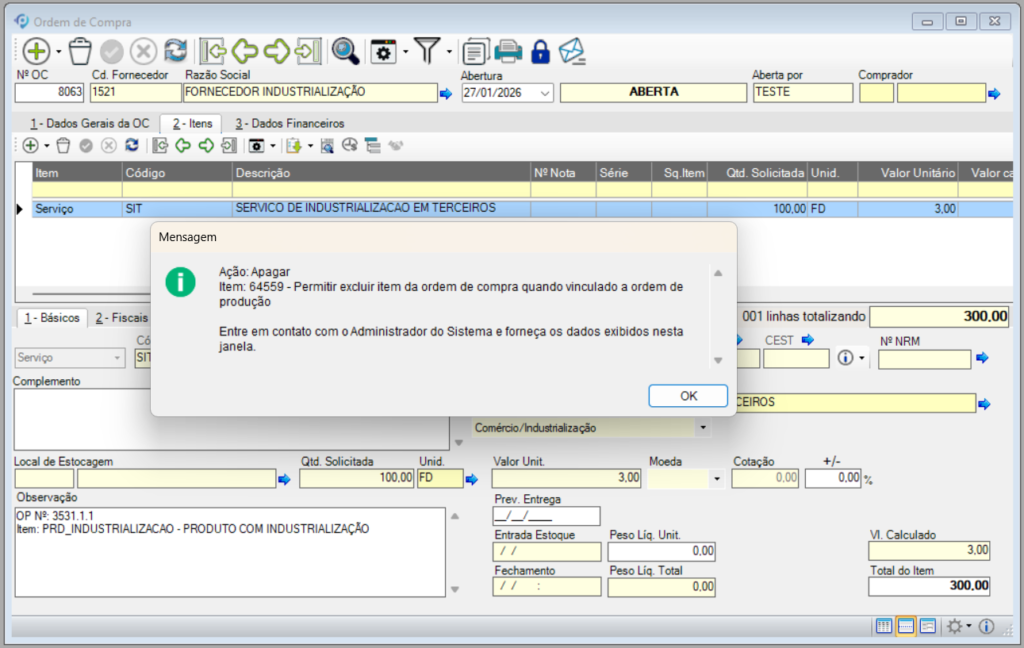Open the Abertura date dropdown
The width and height of the screenshot is (1024, 648).
[545, 93]
